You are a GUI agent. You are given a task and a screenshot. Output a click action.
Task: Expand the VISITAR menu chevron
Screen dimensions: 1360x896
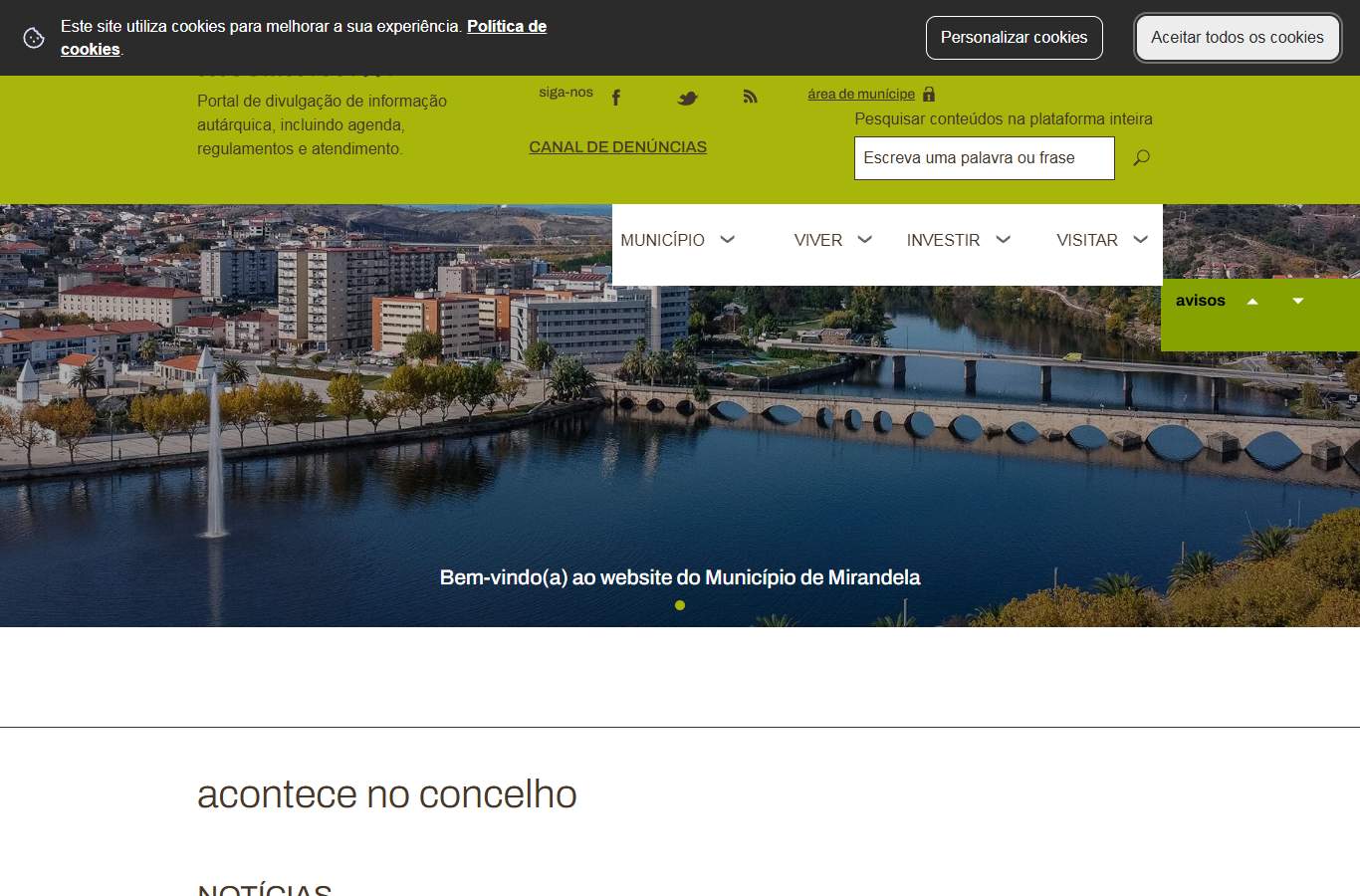1141,240
